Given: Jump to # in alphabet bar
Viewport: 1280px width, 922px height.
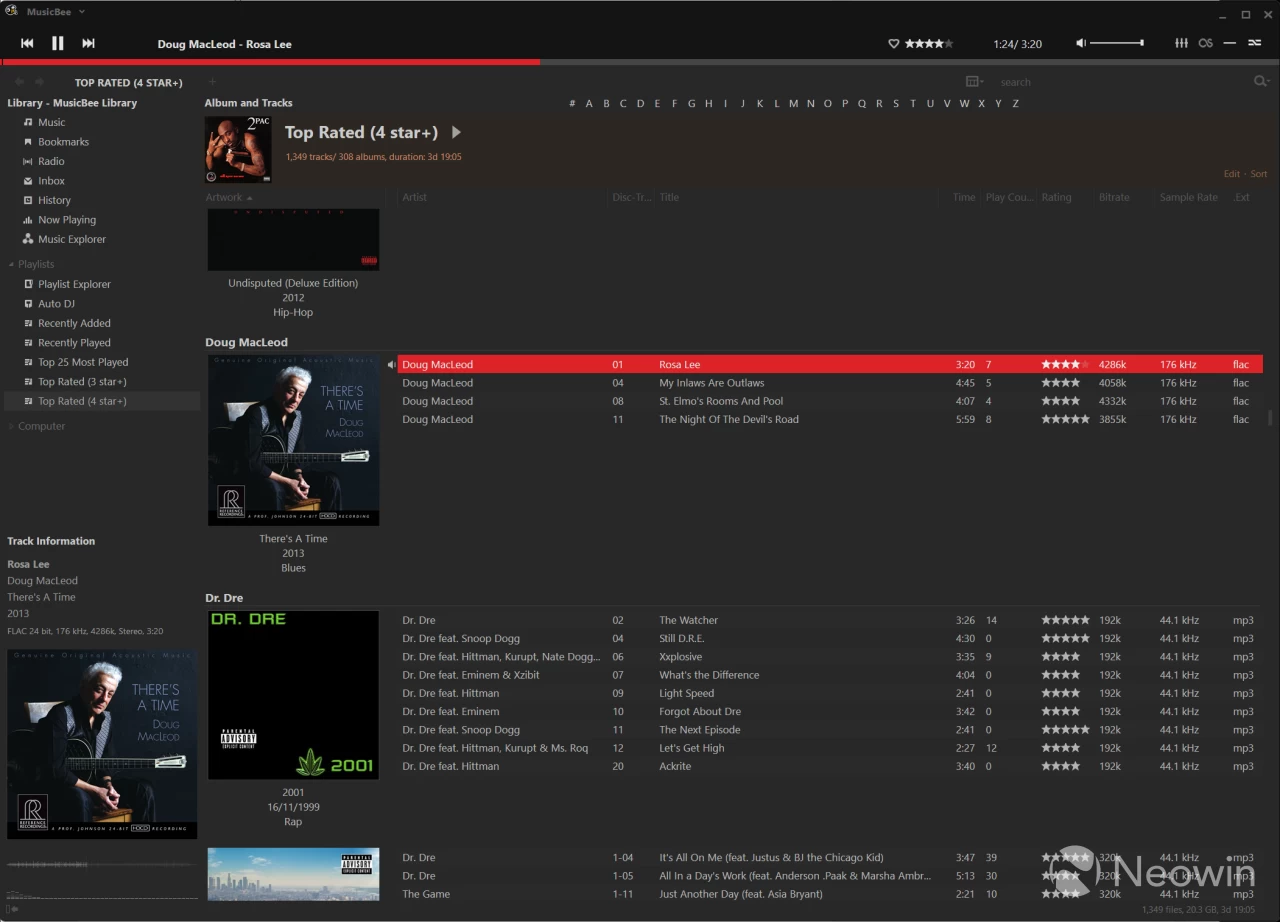Looking at the screenshot, I should pos(572,103).
